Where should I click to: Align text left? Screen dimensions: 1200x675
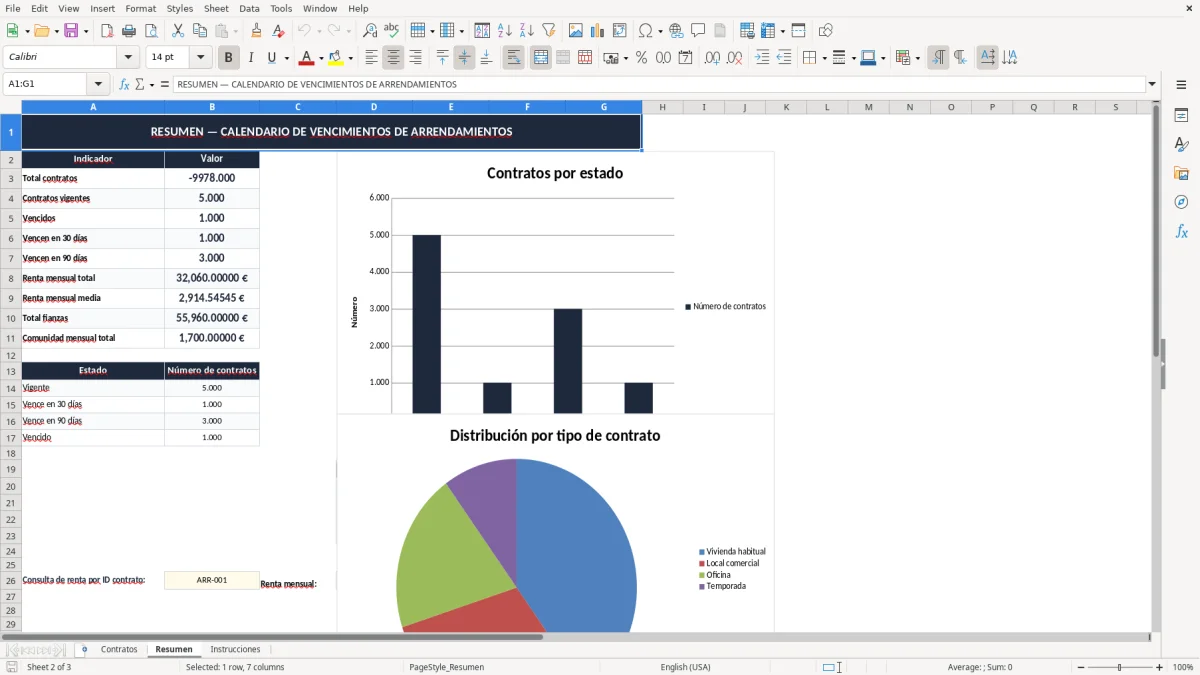tap(371, 58)
